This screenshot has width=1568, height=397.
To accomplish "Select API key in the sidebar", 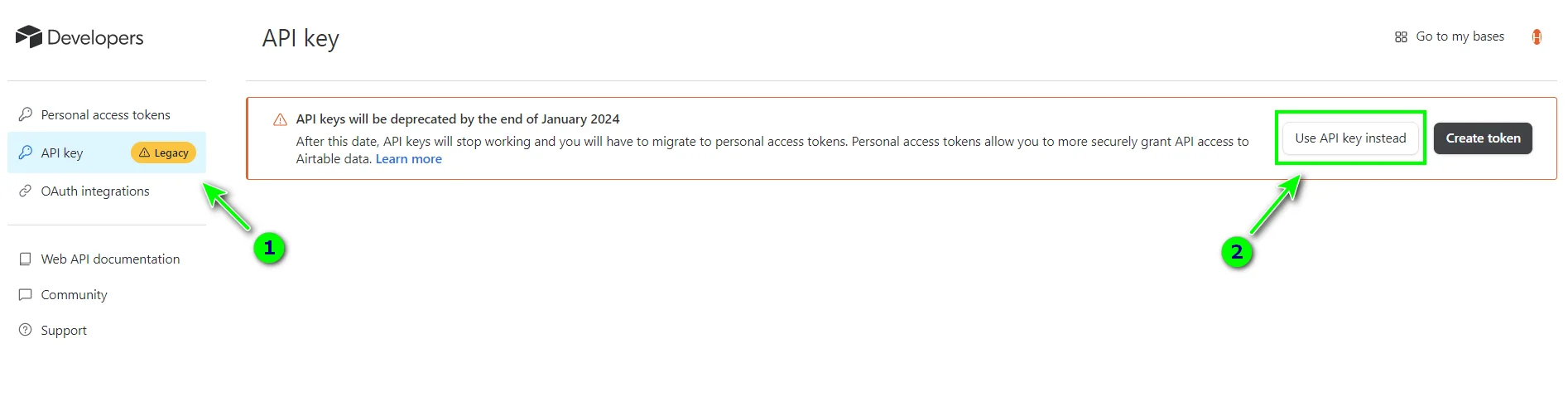I will (62, 153).
